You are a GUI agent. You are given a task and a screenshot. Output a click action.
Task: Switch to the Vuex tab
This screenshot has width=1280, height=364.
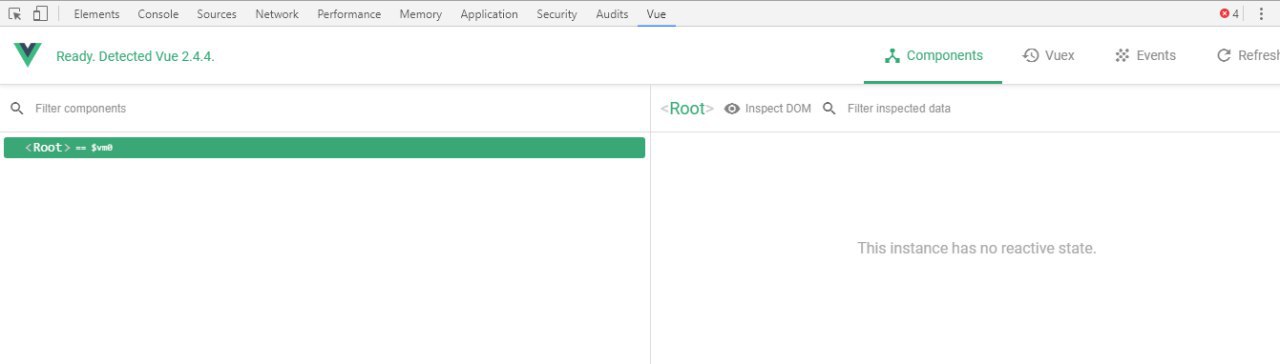(1048, 56)
